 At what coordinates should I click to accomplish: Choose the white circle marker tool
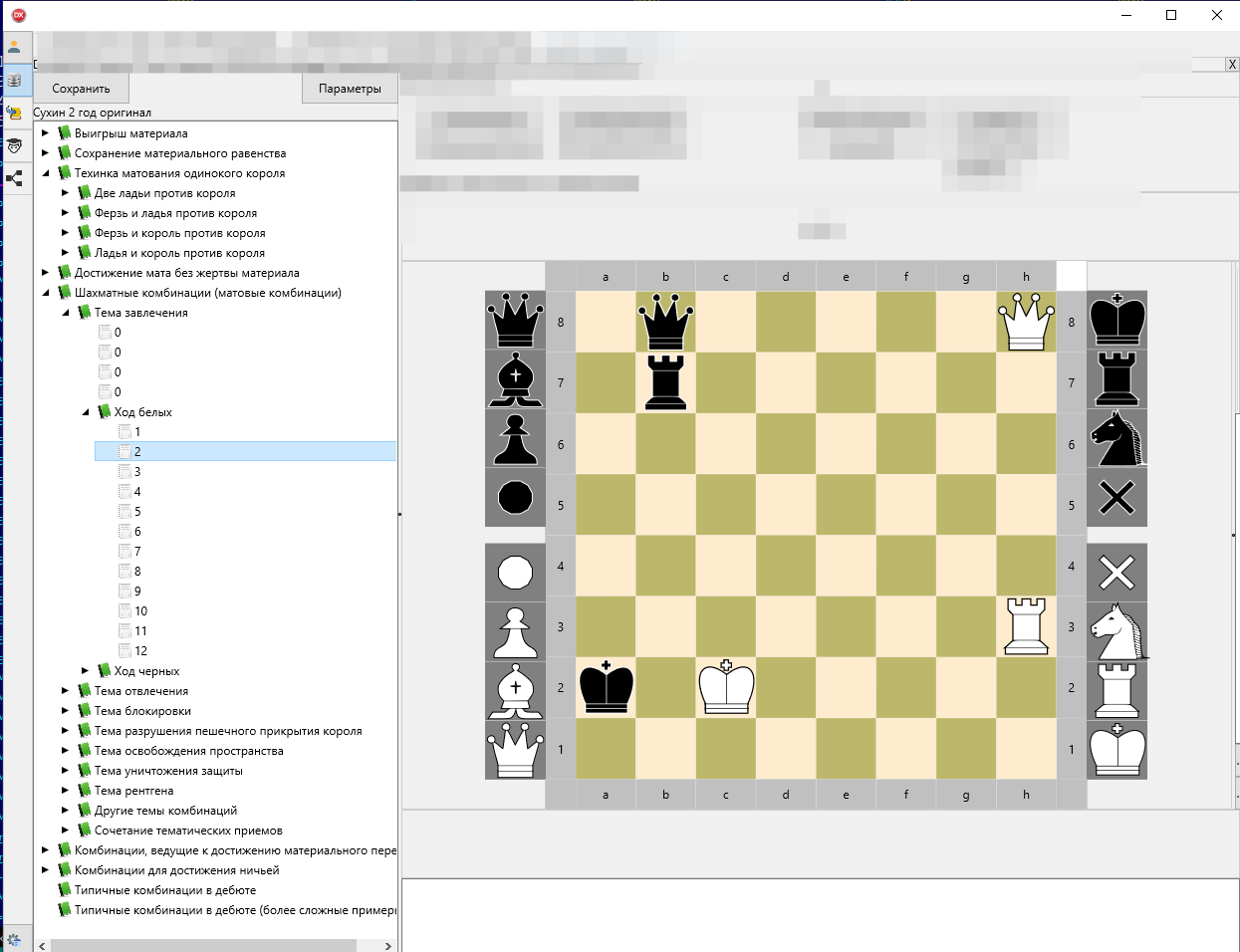tap(515, 573)
